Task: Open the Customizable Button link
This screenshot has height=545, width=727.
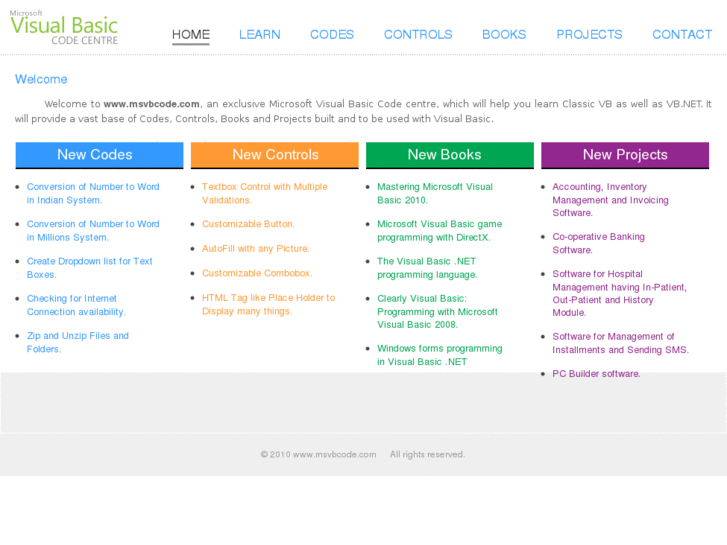Action: click(248, 224)
